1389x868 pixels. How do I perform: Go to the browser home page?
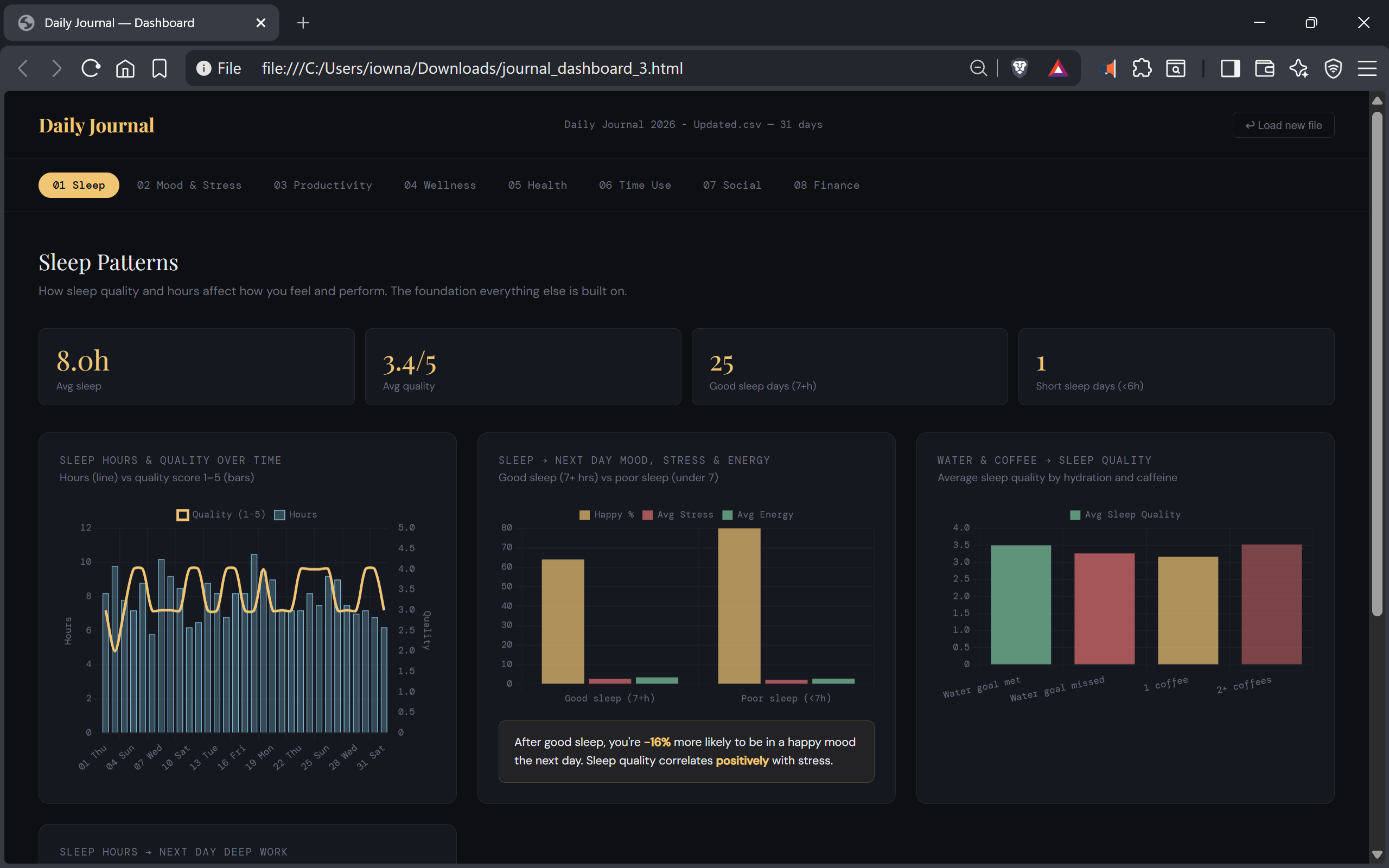coord(125,68)
